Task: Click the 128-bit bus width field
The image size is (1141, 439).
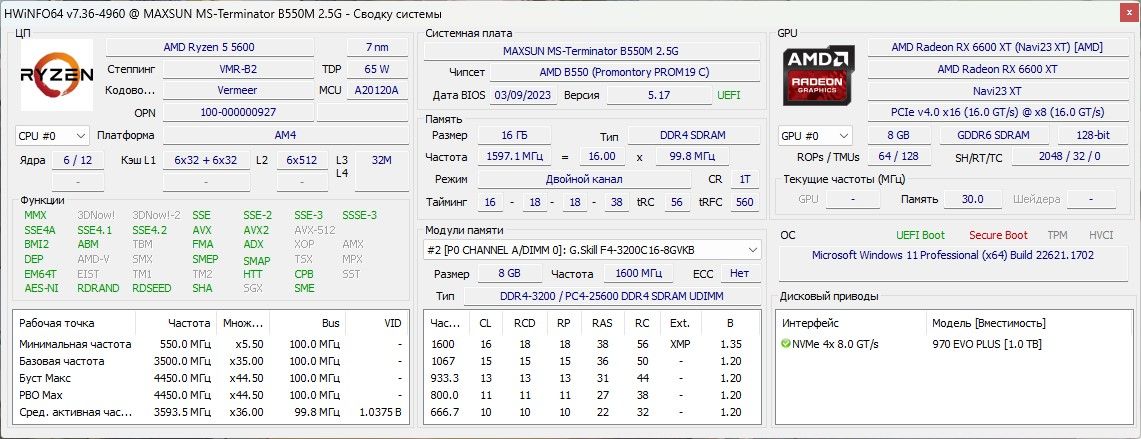Action: pos(1092,135)
